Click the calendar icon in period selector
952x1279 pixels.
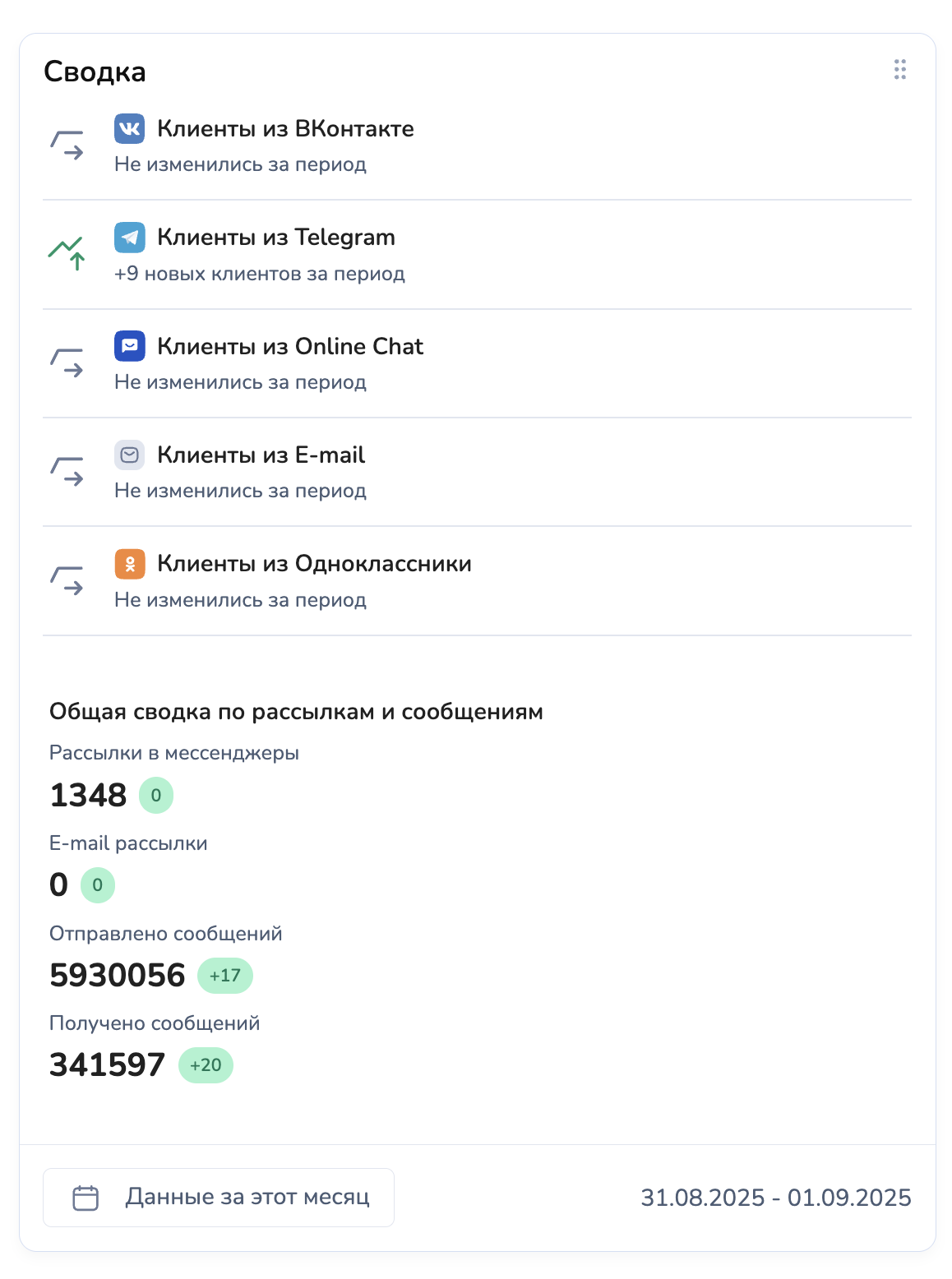85,1198
